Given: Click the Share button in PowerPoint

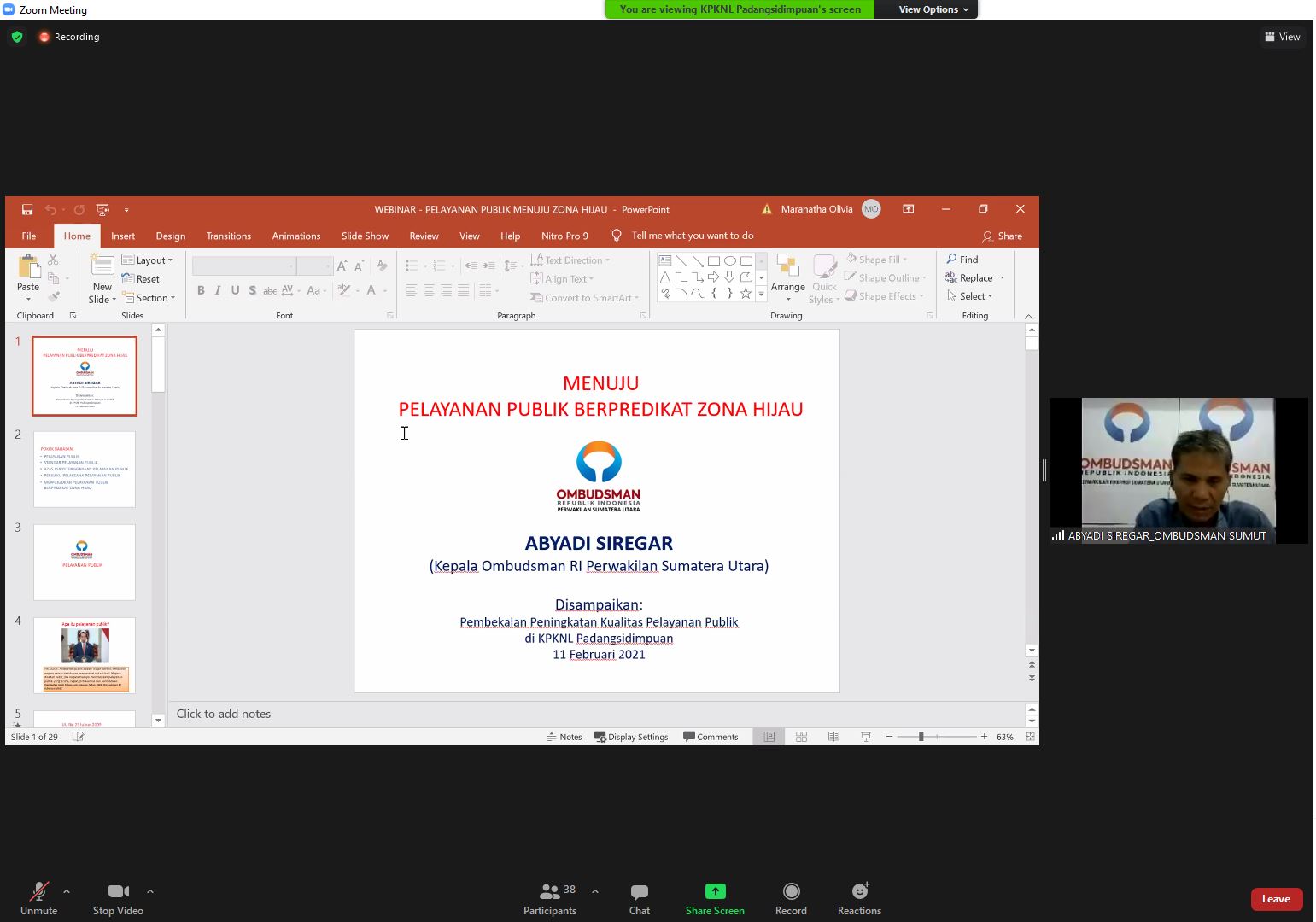Looking at the screenshot, I should 1002,236.
